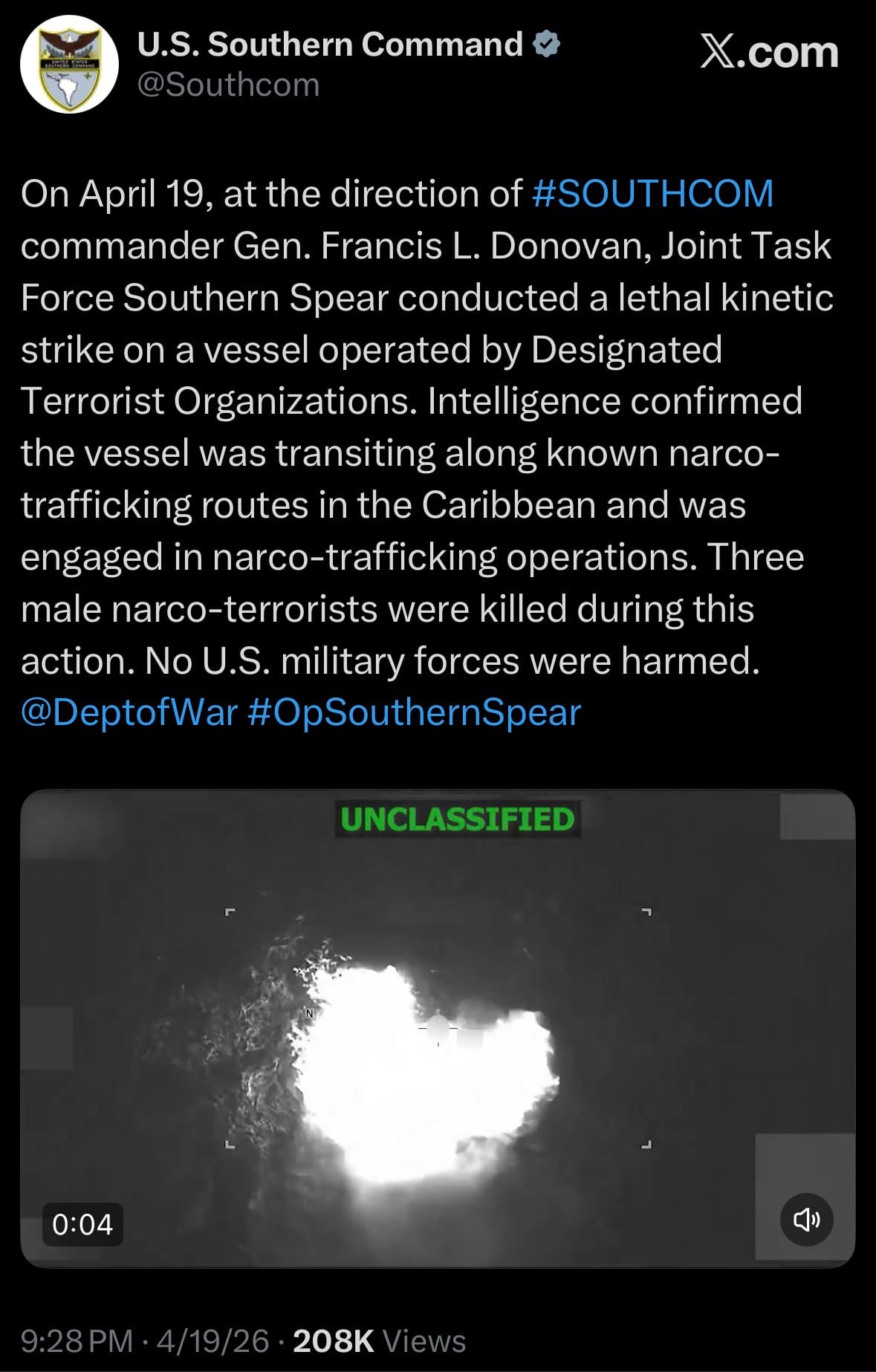Image resolution: width=876 pixels, height=1372 pixels.
Task: Click the blue verified badge icon
Action: (547, 45)
